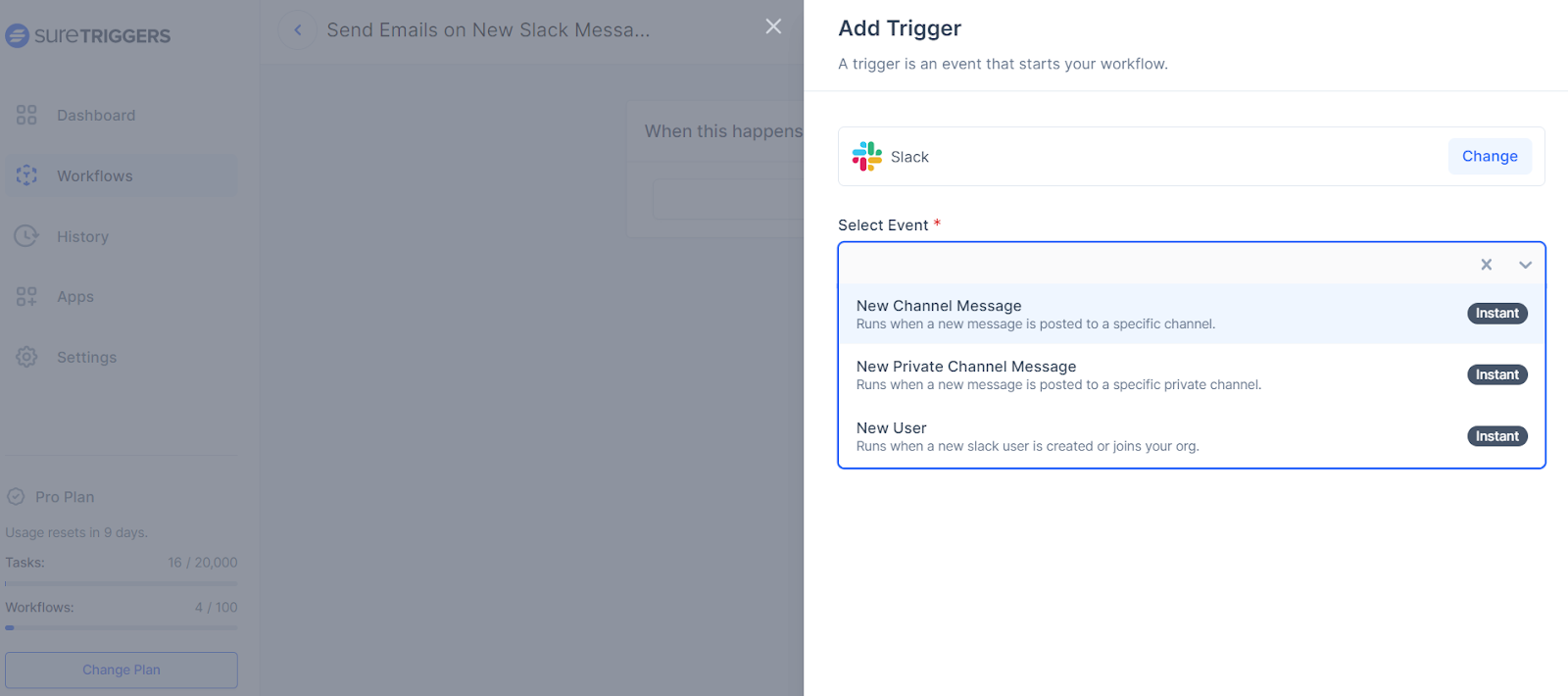
Task: Click the Workflows count 4 / 100
Action: coord(216,608)
